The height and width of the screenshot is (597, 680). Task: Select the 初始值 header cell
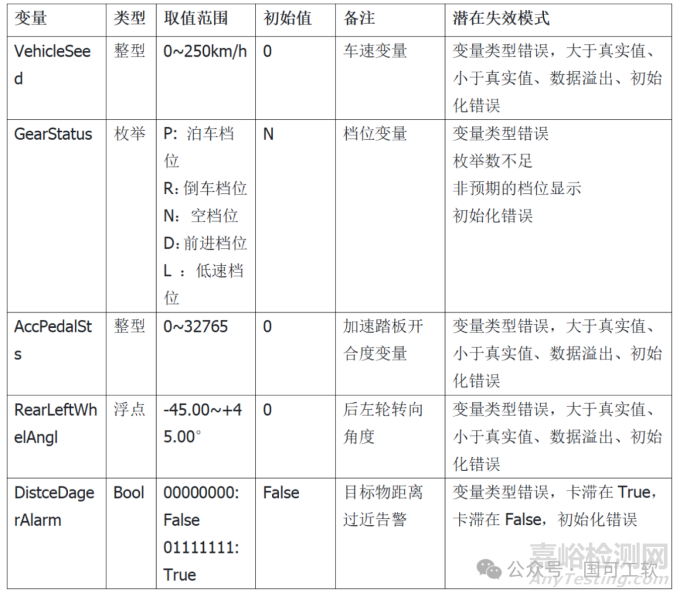coord(286,19)
